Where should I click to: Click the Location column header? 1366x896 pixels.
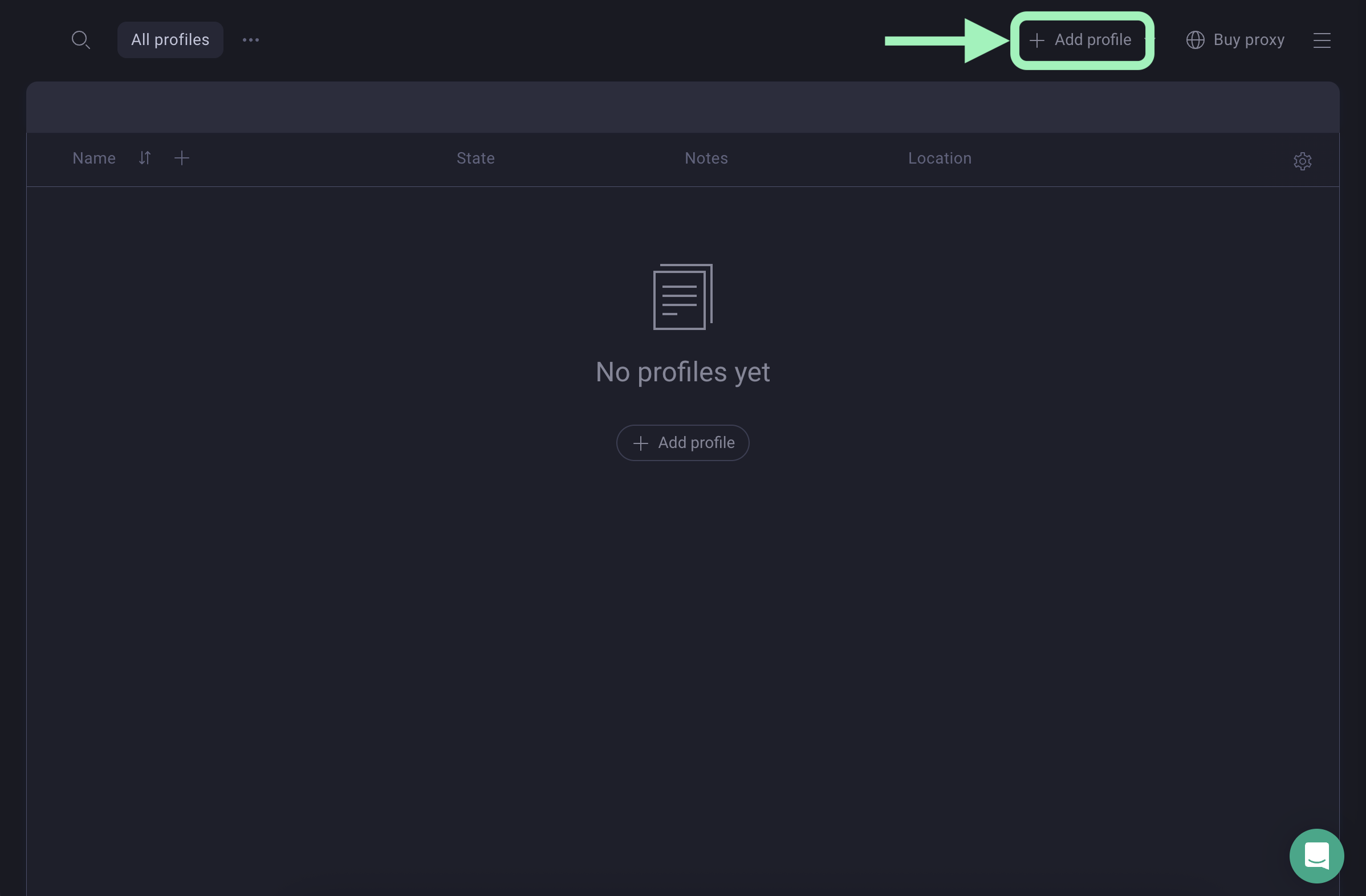pyautogui.click(x=940, y=158)
